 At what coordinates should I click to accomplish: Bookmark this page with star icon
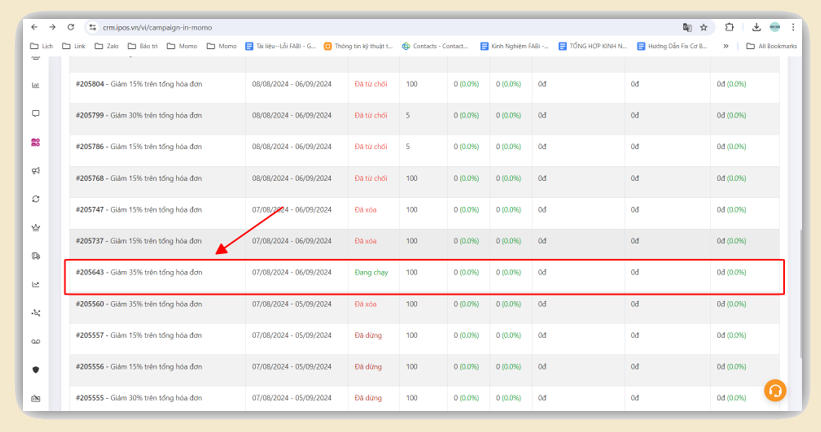pyautogui.click(x=703, y=27)
